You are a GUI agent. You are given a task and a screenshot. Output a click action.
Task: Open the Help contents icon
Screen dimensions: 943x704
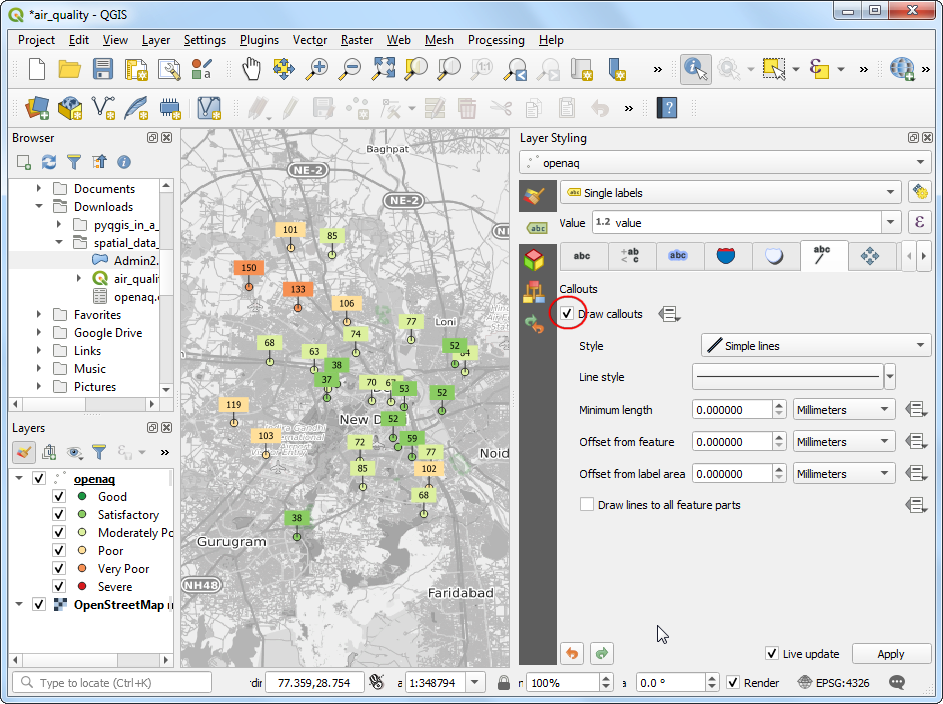(667, 107)
